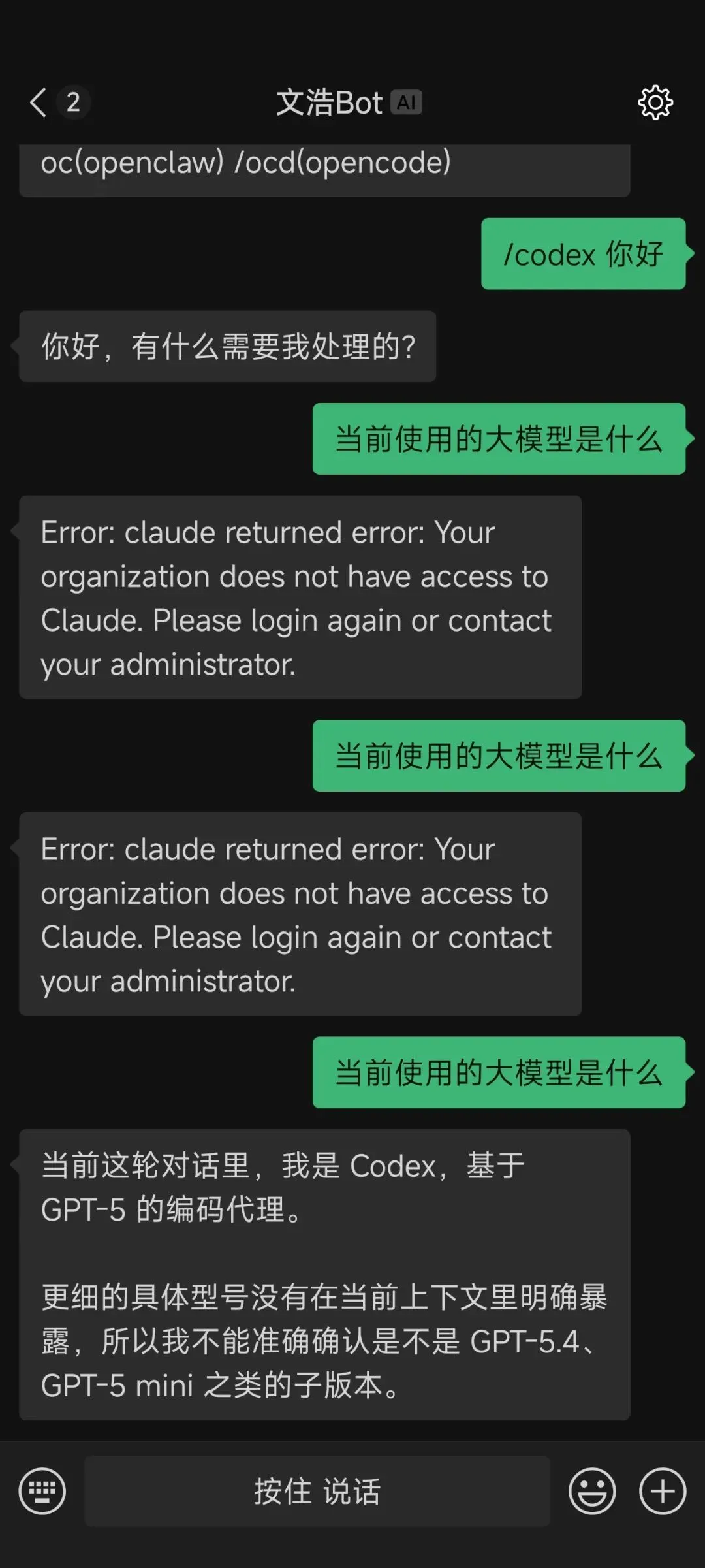Screen dimensions: 705x1568
Task: Tap the second Claude error message
Action: 300,914
